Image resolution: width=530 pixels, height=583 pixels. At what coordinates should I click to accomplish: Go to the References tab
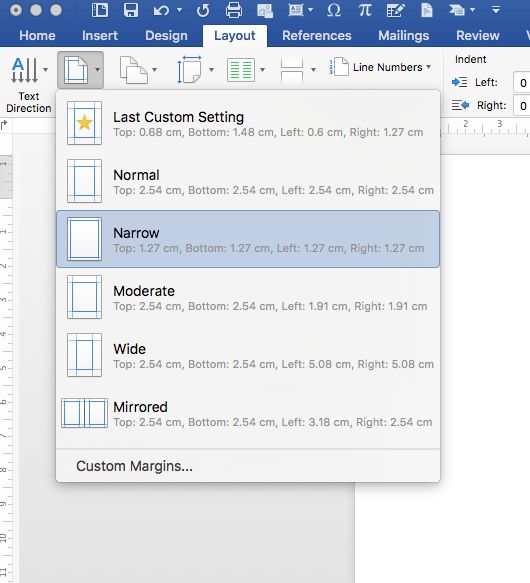point(317,36)
